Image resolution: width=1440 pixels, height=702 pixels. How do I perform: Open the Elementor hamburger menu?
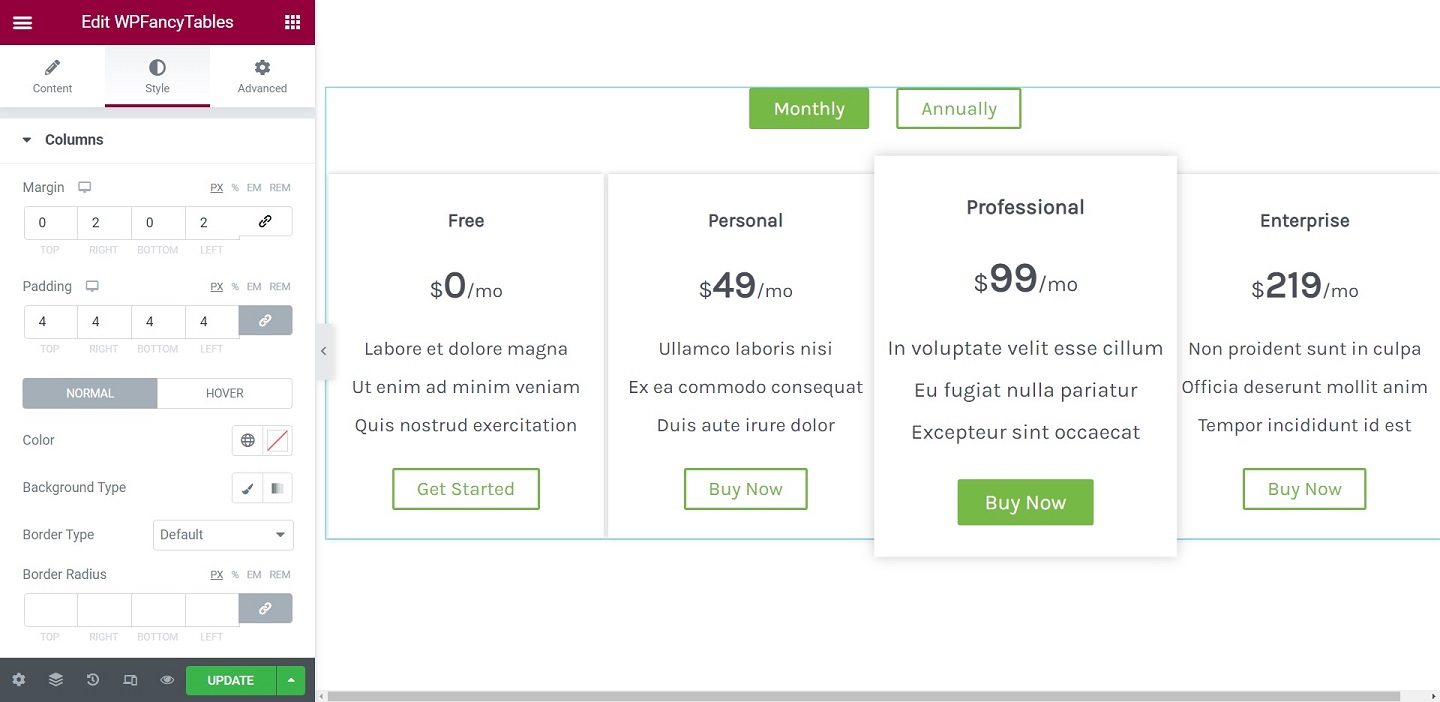click(22, 21)
